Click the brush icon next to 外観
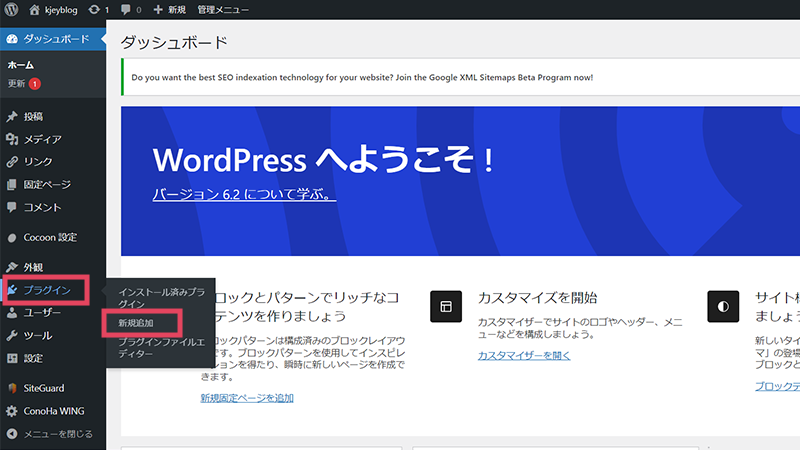Viewport: 800px width, 450px height. (x=12, y=267)
